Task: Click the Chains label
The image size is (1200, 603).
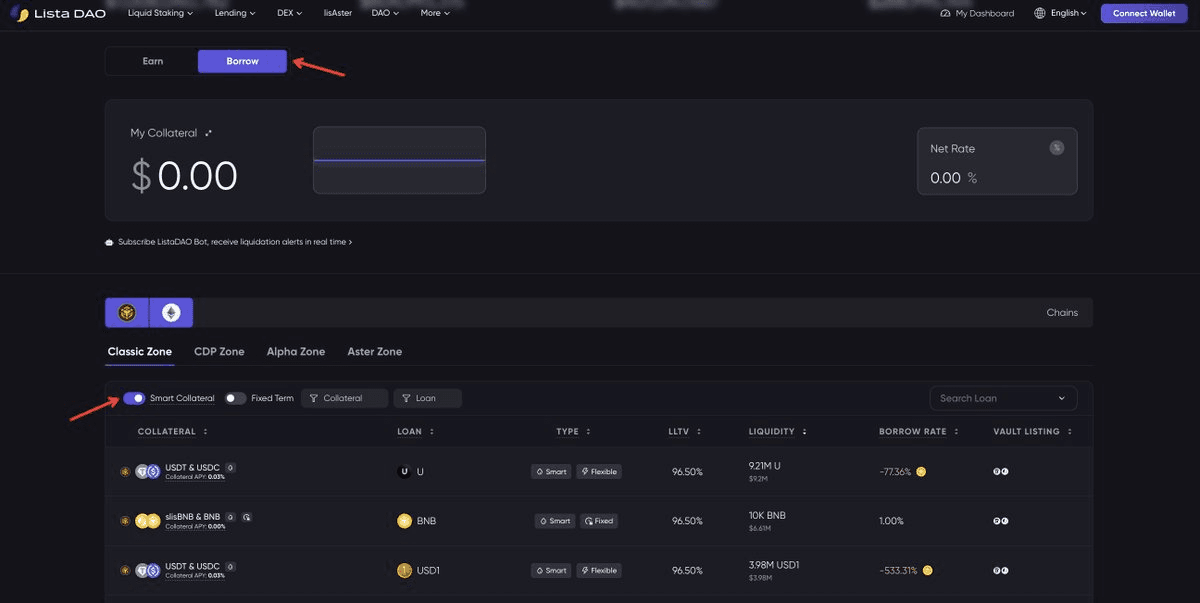Action: 1062,313
